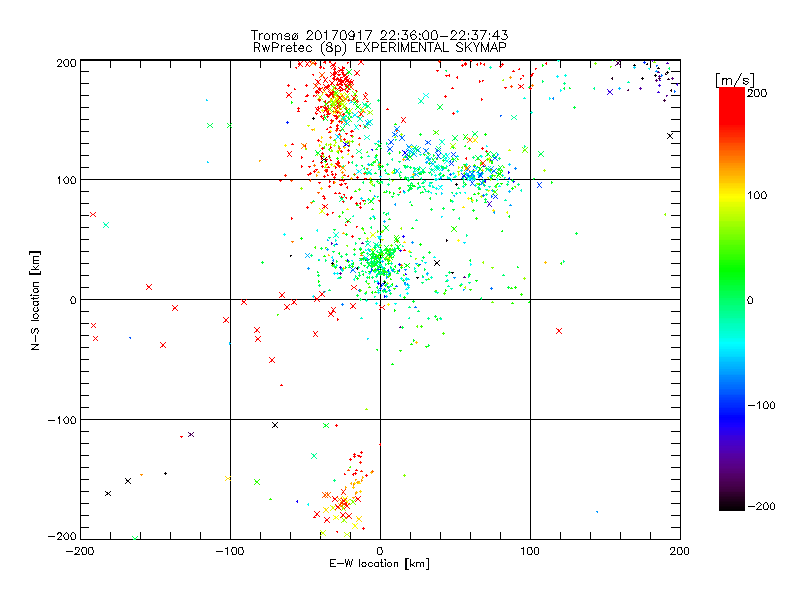Click the 'N-S location [km]' axis label
The width and height of the screenshot is (800, 600).
35,301
